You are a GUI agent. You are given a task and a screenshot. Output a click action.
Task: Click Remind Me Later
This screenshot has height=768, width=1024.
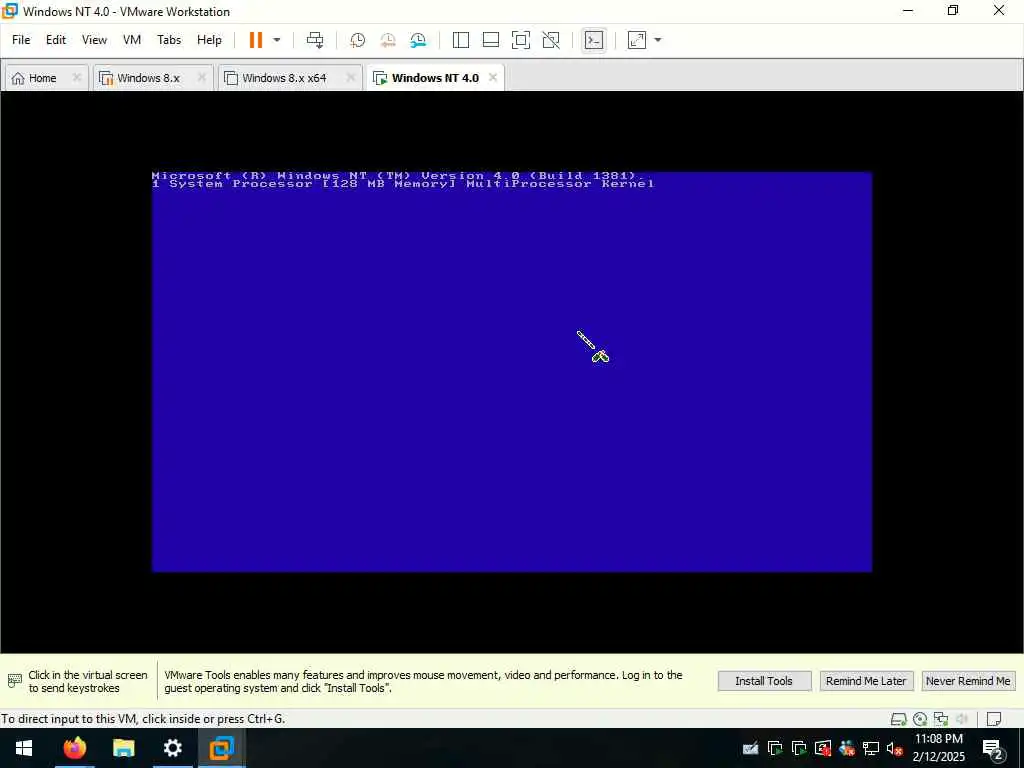coord(866,681)
